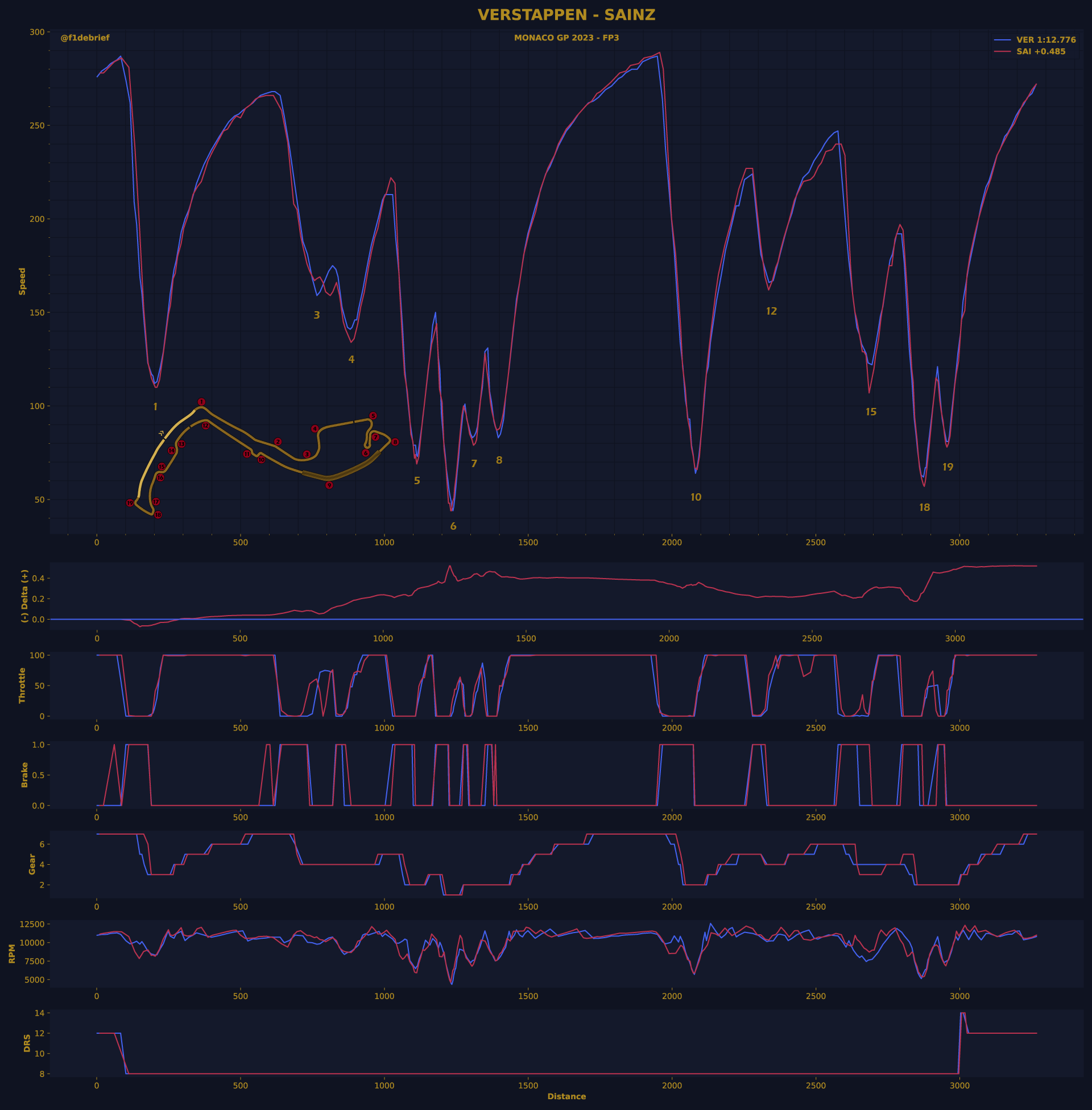Select corner label 6 below the speed trace
This screenshot has width=1092, height=1110.
click(453, 526)
